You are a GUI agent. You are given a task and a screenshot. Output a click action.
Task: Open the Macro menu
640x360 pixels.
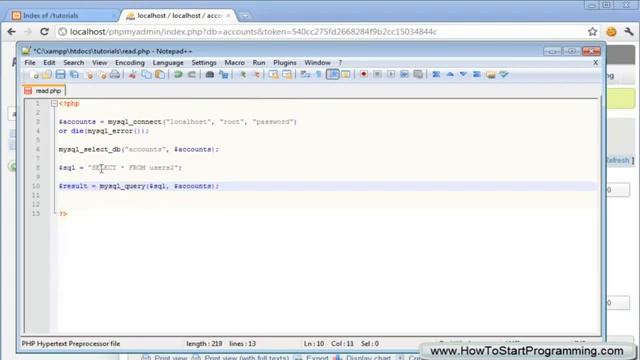point(234,63)
